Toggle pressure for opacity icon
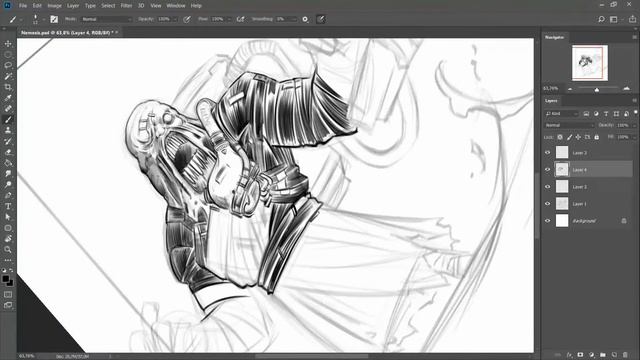Viewport: 640px width, 360px height. click(187, 19)
